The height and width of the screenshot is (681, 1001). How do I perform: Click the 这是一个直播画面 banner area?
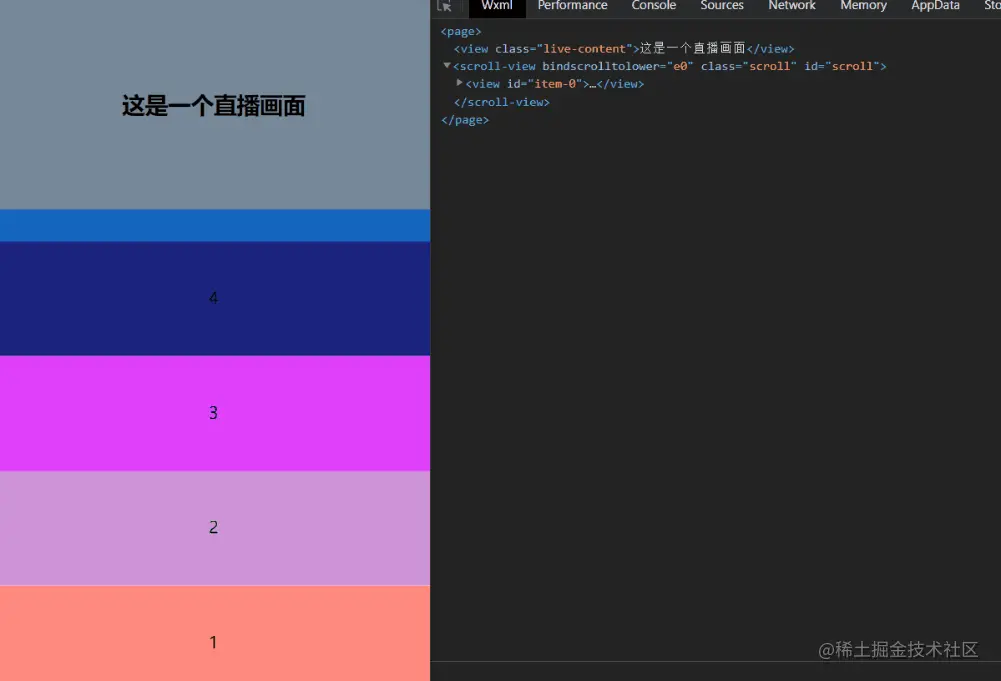click(x=213, y=105)
